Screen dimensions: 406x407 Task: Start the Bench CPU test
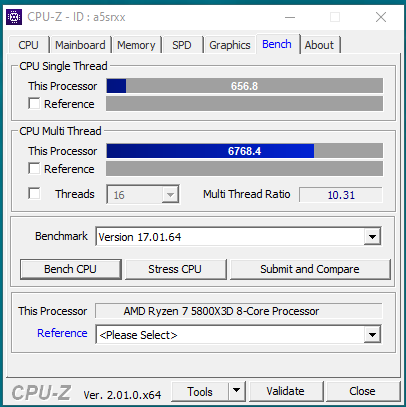click(x=70, y=269)
